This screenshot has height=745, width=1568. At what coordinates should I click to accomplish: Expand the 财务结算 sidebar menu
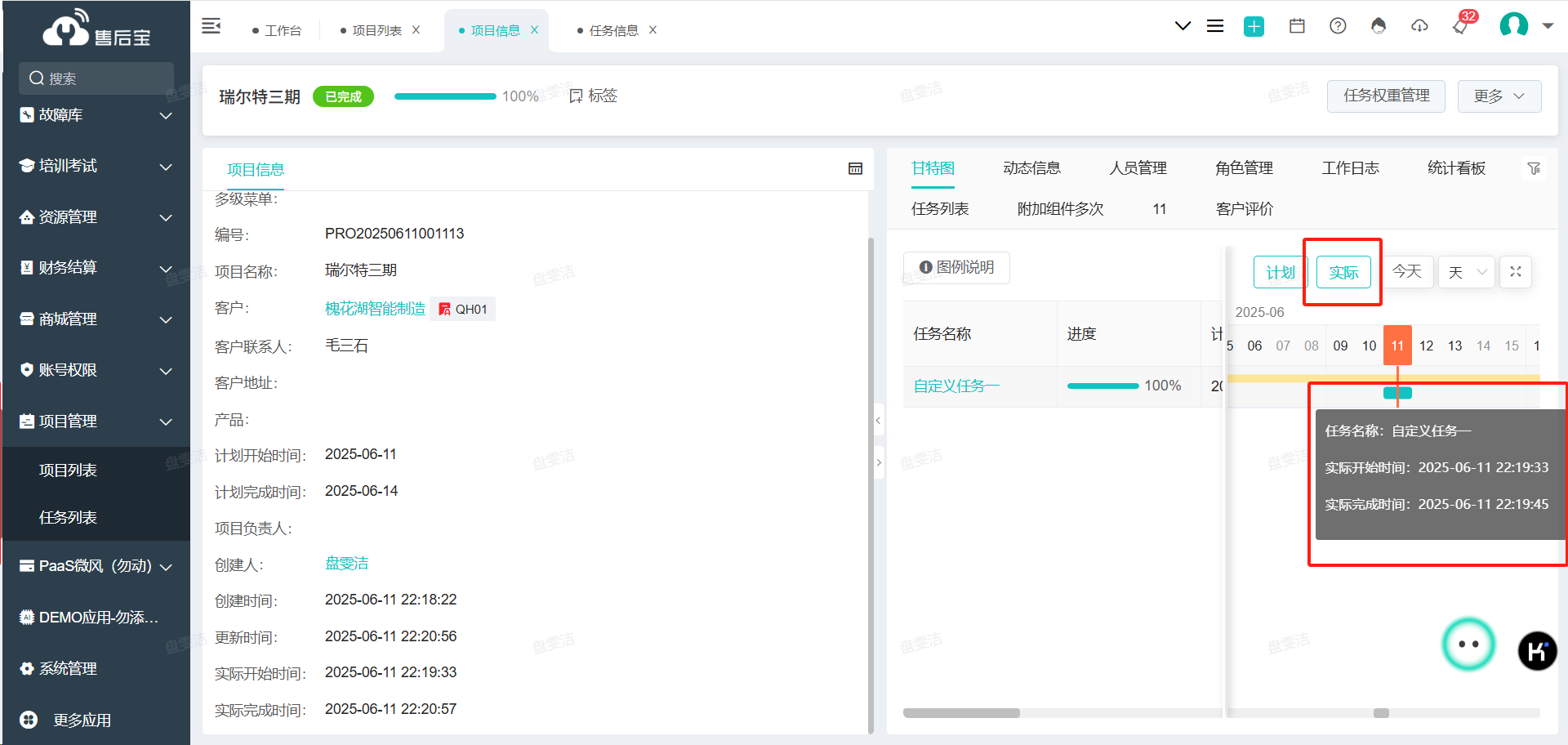[x=96, y=268]
